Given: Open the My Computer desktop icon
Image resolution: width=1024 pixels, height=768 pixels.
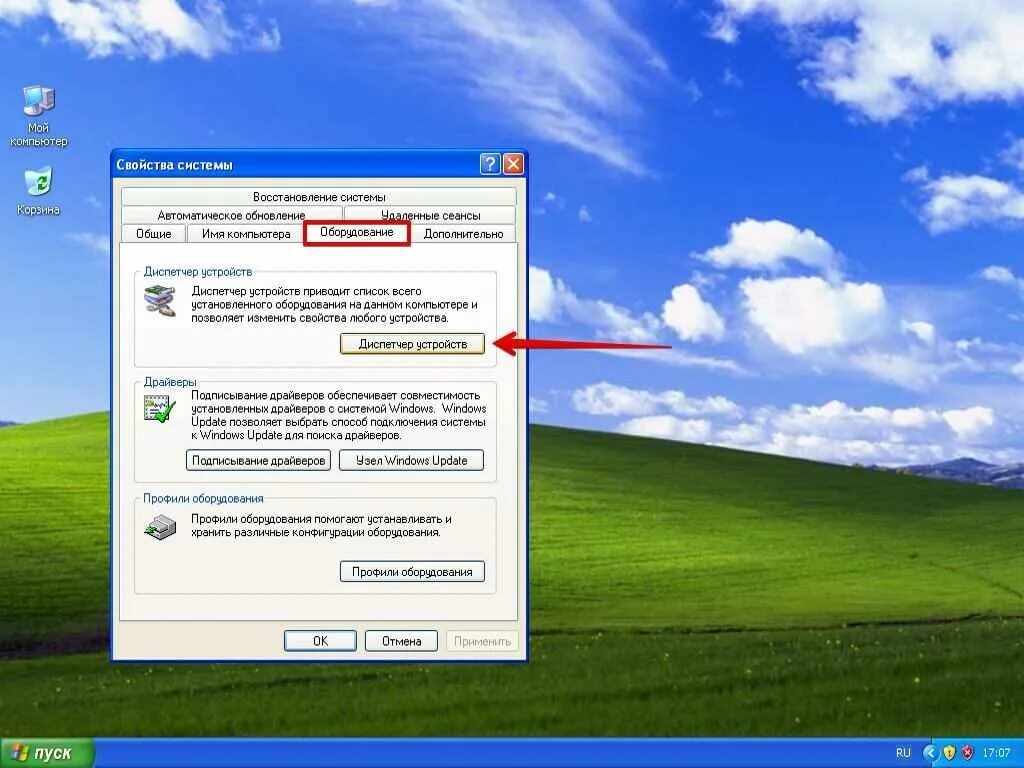Looking at the screenshot, I should point(39,116).
